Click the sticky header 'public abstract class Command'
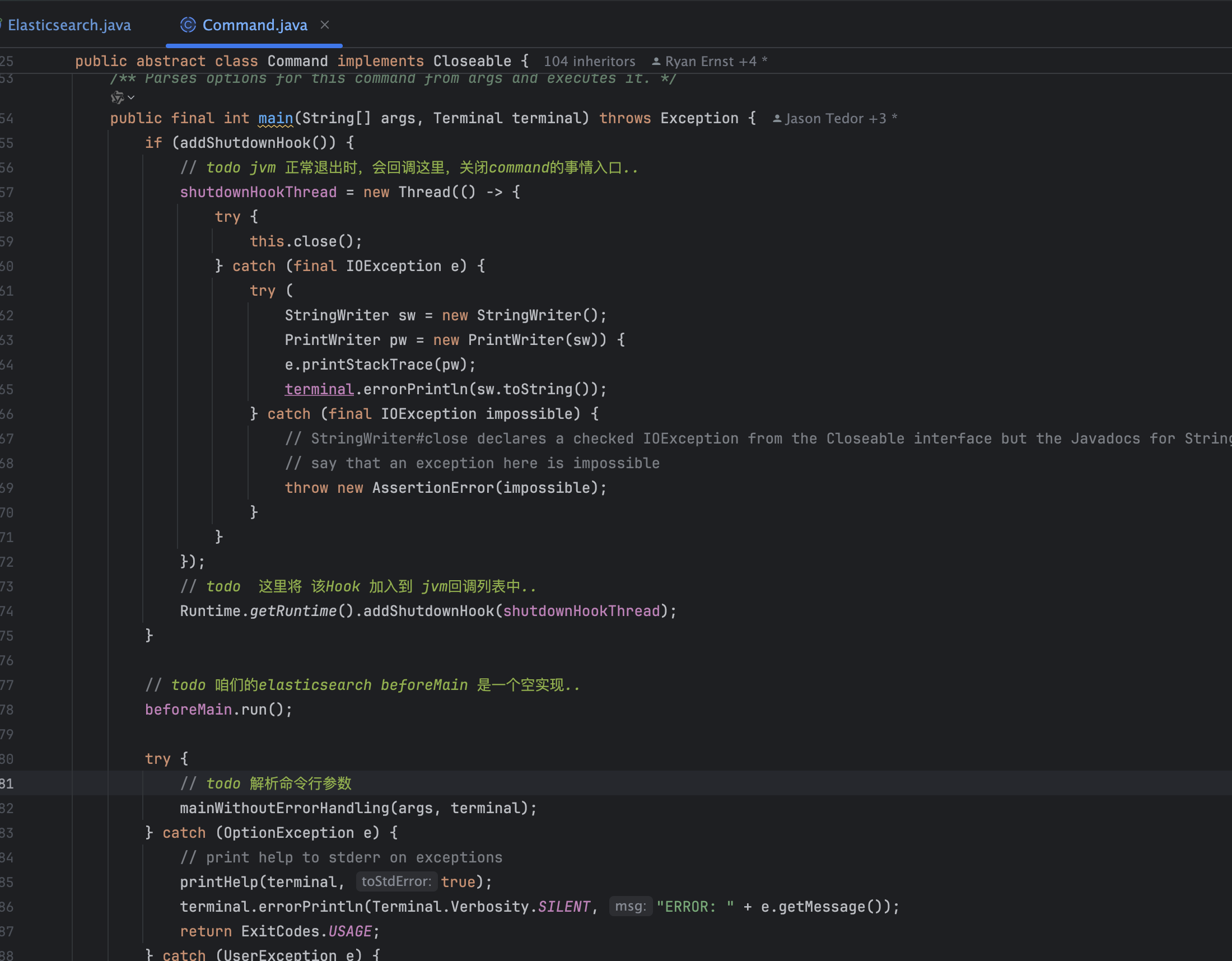The image size is (1232, 961). point(202,62)
